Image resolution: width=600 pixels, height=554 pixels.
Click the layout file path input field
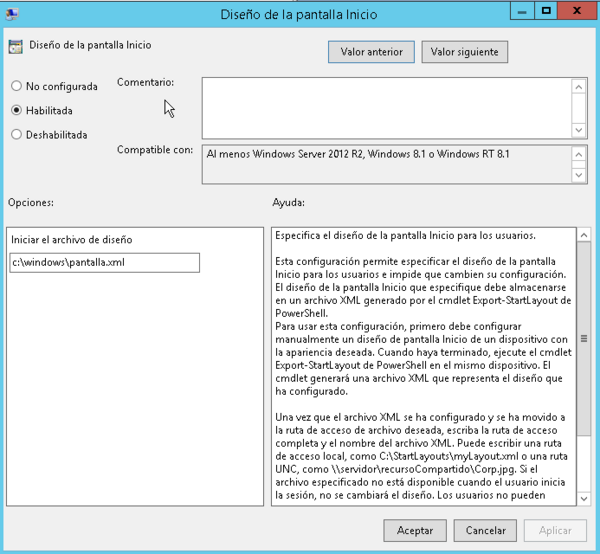click(104, 263)
